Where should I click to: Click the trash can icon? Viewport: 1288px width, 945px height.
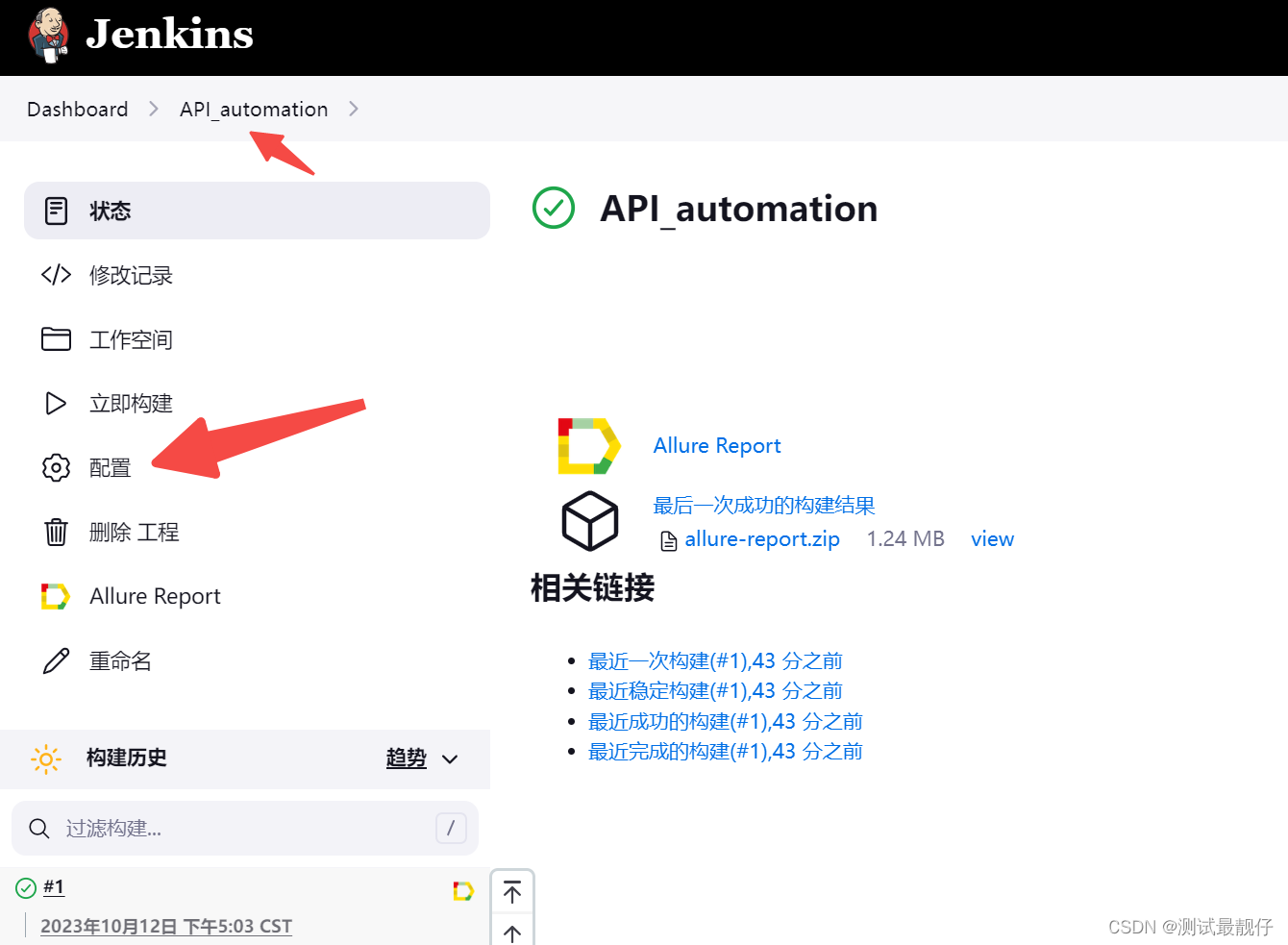pos(56,532)
